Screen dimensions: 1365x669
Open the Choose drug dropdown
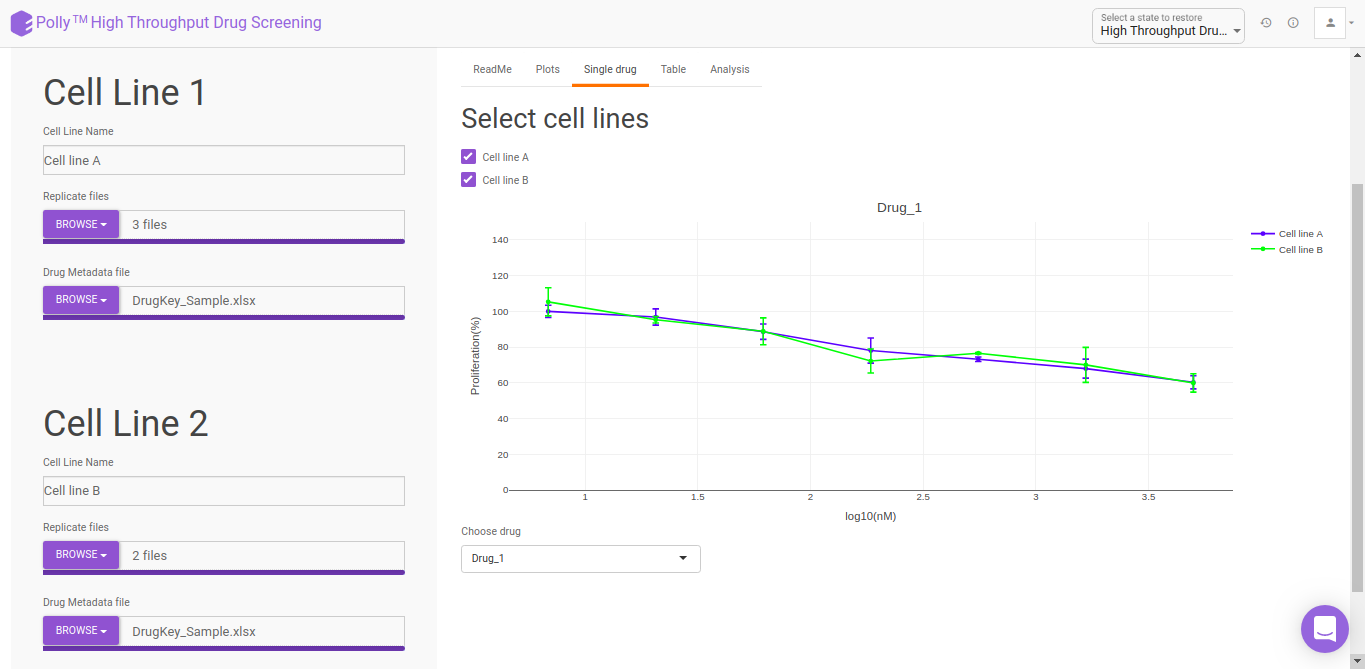click(581, 558)
